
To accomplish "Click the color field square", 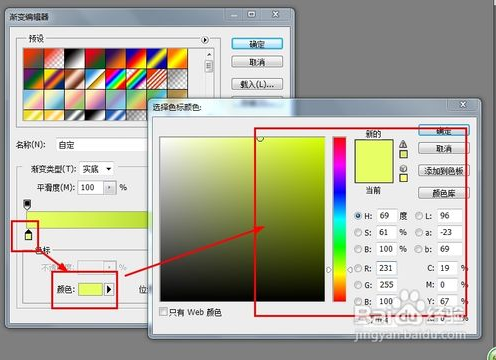I will pyautogui.click(x=242, y=219).
